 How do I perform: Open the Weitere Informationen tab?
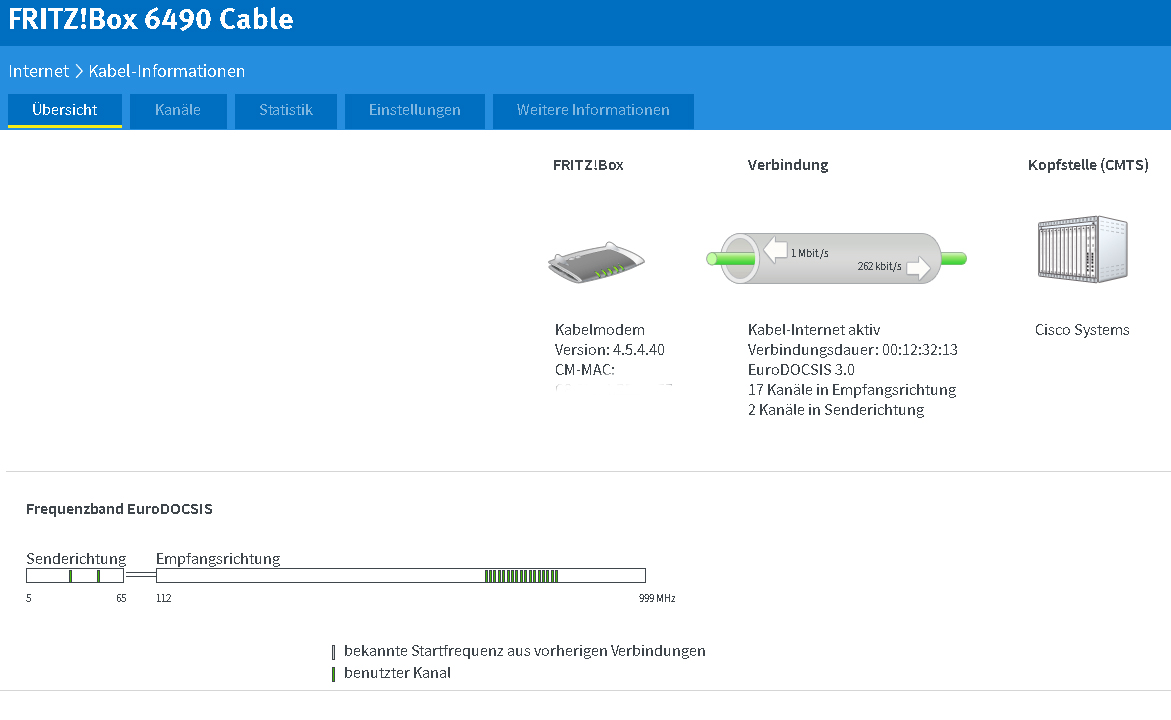pyautogui.click(x=593, y=110)
